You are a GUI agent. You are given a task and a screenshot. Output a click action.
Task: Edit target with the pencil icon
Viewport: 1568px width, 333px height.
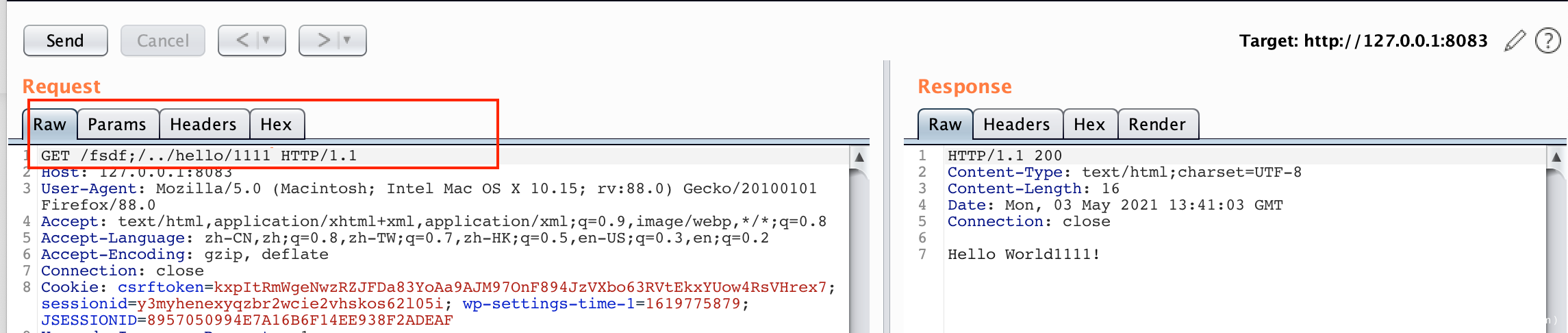1515,40
